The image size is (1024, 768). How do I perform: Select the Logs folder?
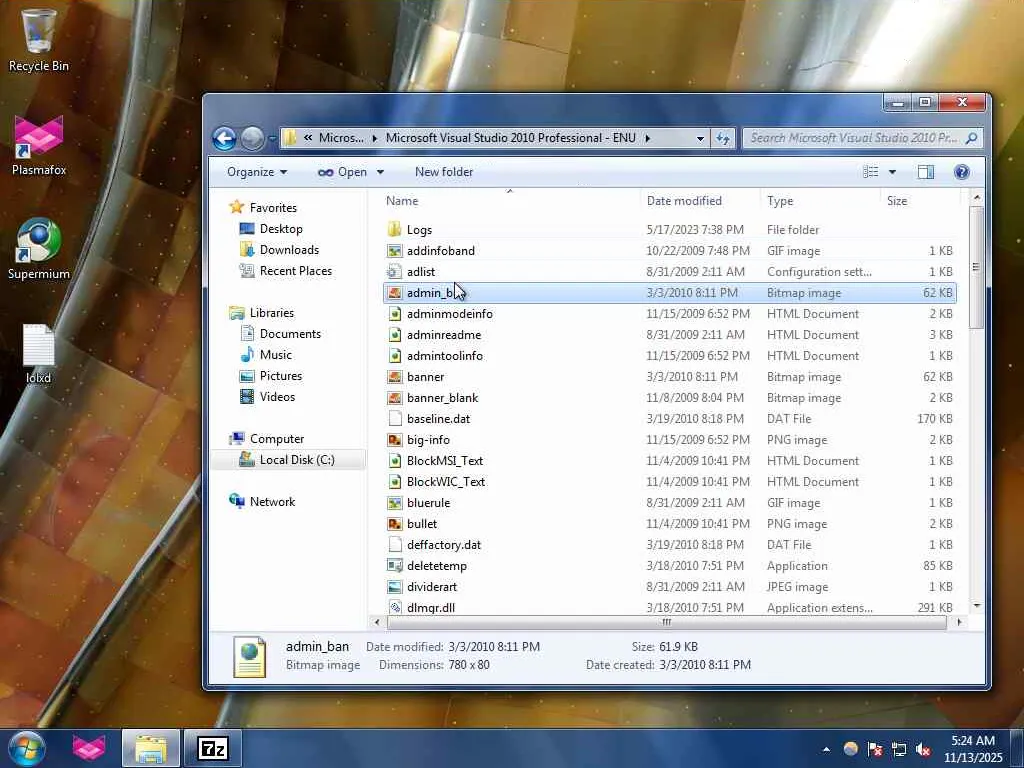click(669, 230)
